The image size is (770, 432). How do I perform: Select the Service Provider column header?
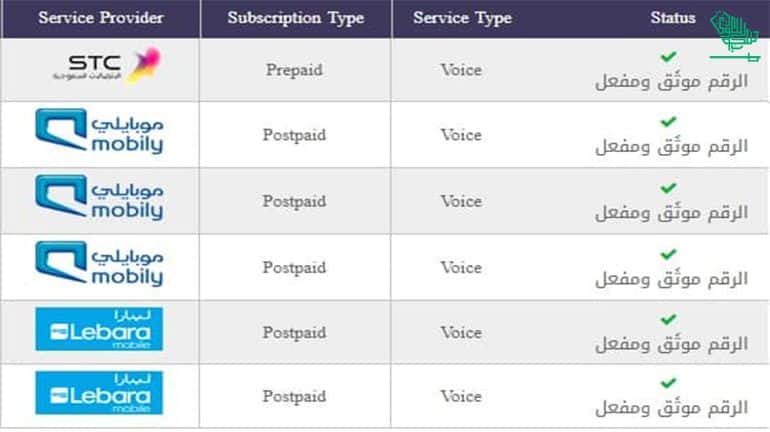[101, 18]
